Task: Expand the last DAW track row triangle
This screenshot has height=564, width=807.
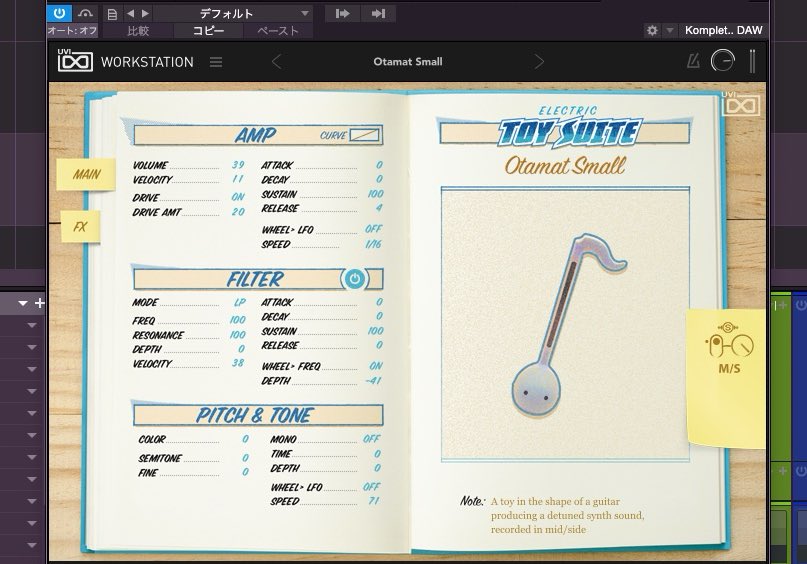Action: [x=32, y=545]
